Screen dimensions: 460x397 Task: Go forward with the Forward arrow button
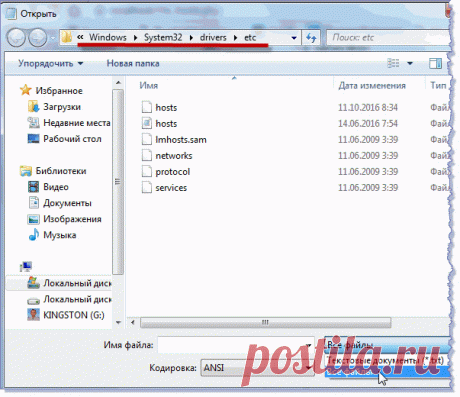37,38
